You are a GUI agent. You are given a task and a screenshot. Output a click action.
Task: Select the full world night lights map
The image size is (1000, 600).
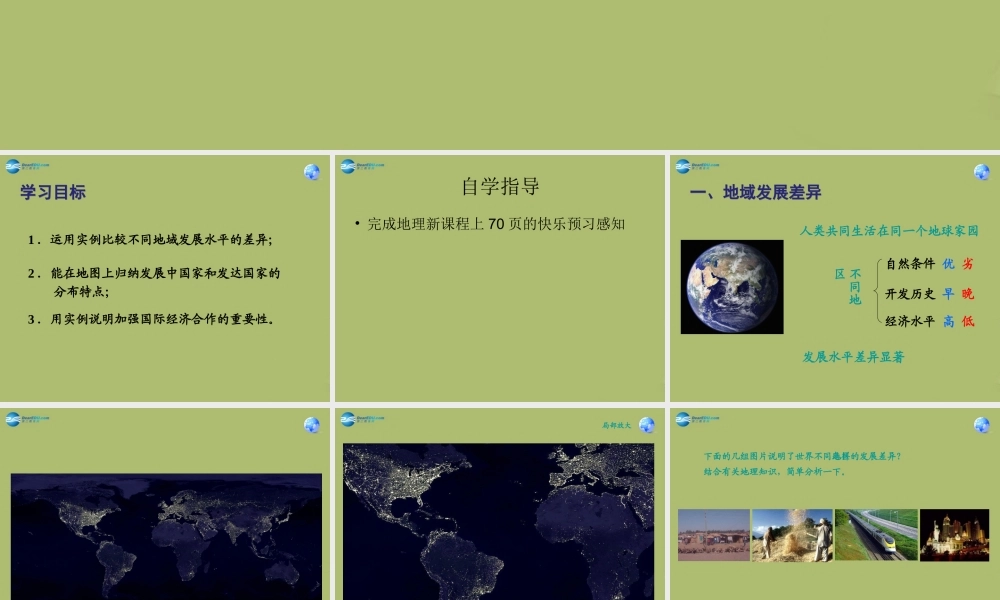coord(166,536)
